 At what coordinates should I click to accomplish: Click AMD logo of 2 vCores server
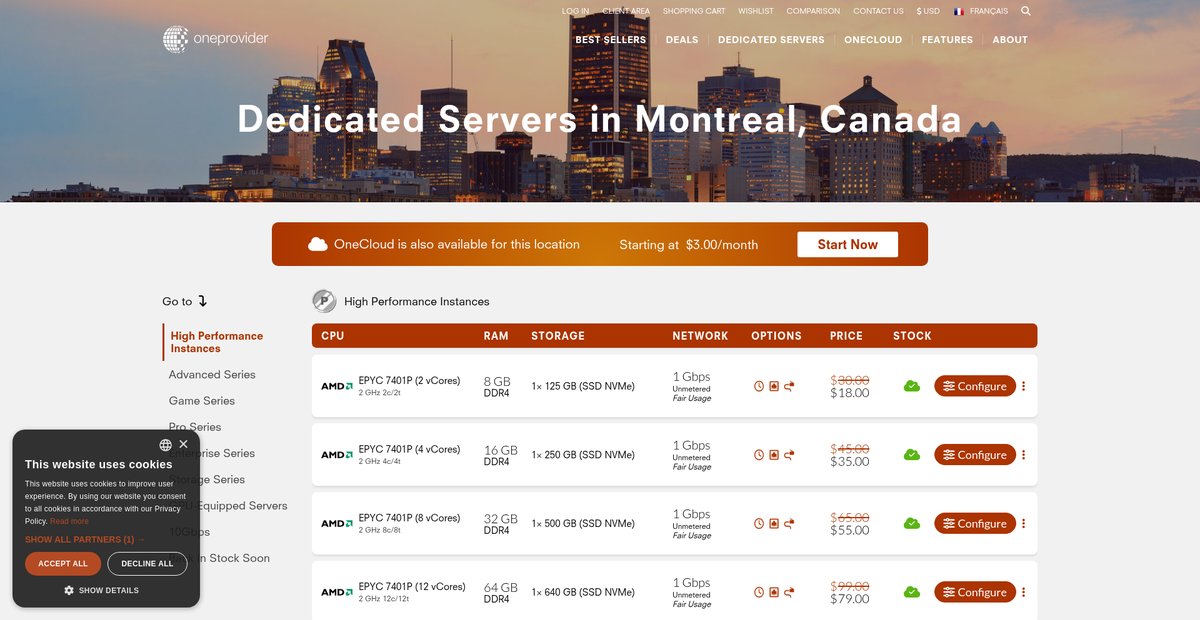[337, 386]
